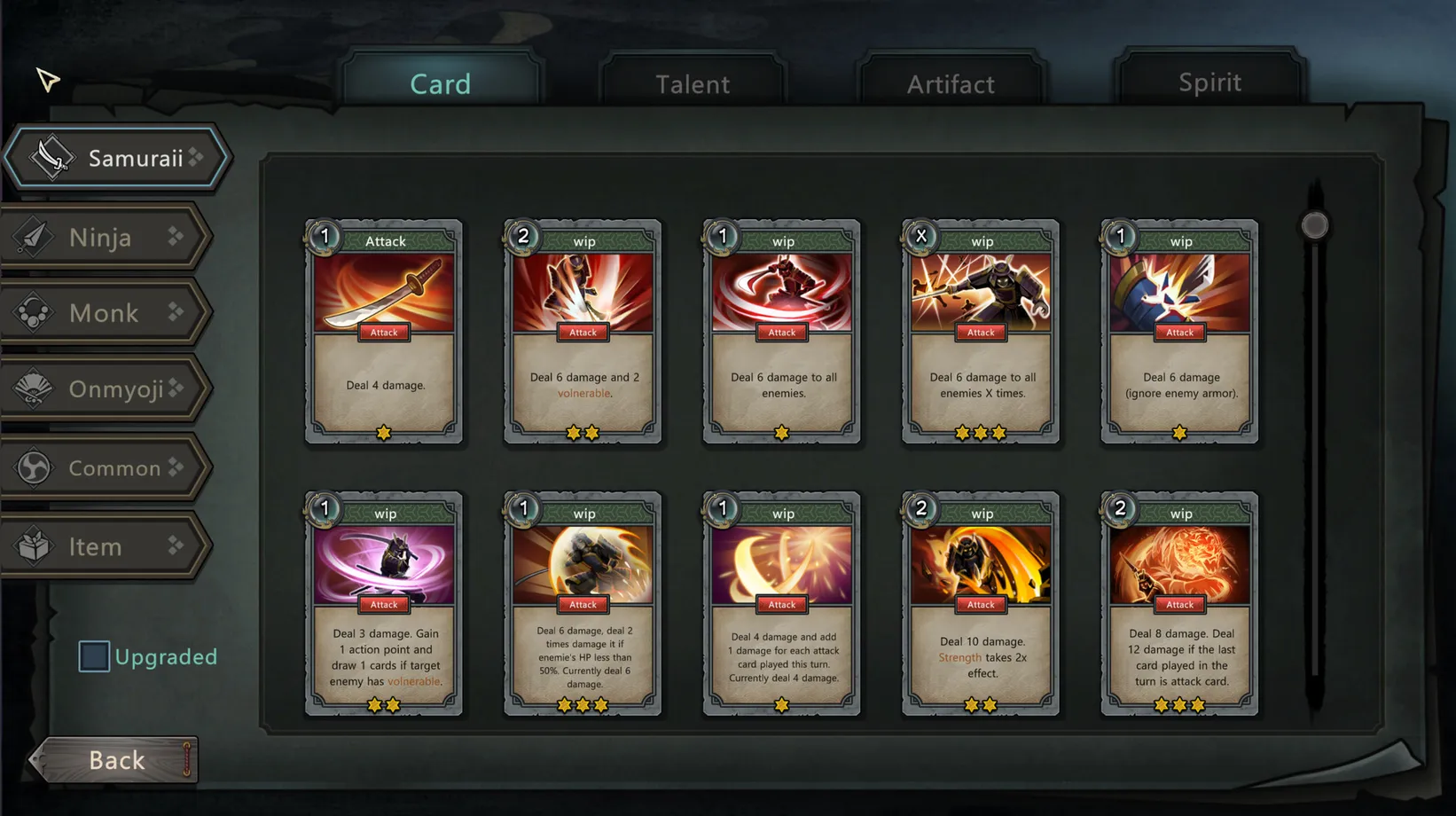Image resolution: width=1456 pixels, height=816 pixels.
Task: Open the Deal 10 damage Strength card
Action: point(981,604)
